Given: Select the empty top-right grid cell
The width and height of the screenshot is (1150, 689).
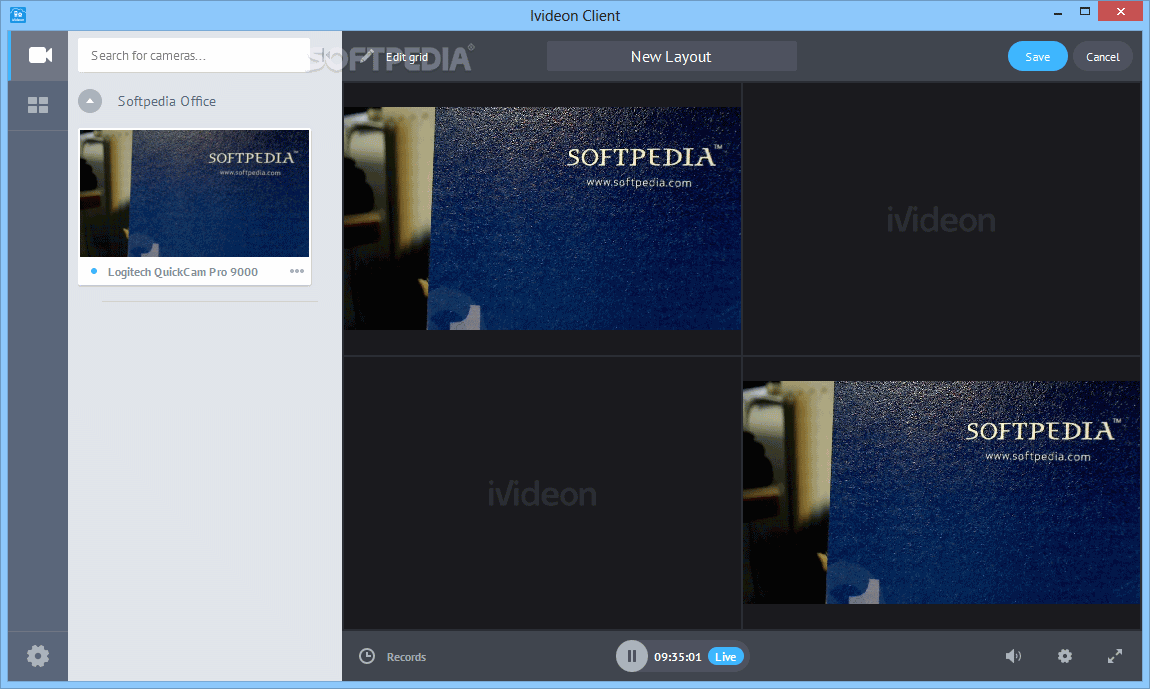Looking at the screenshot, I should coord(942,219).
